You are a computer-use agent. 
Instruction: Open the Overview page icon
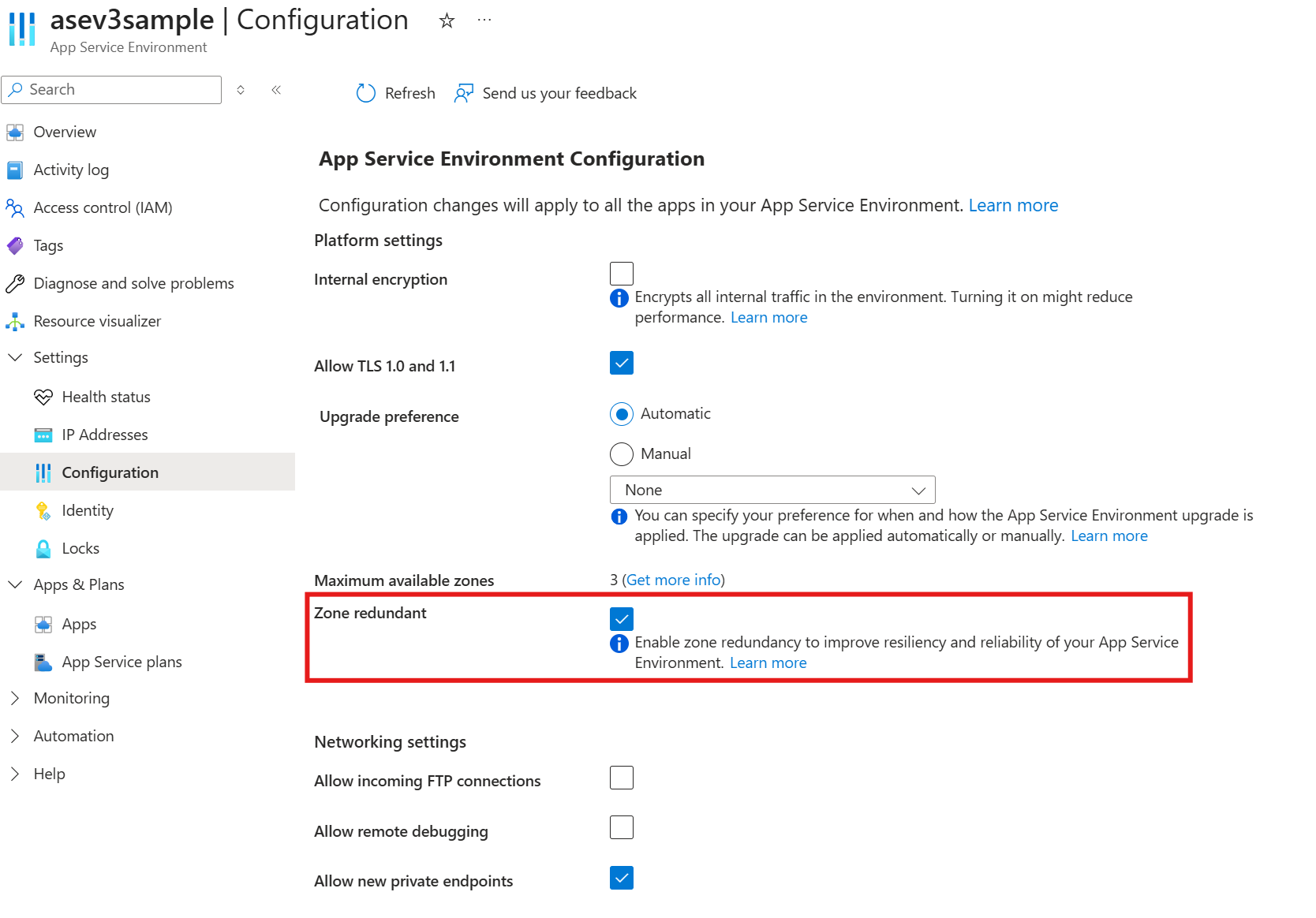tap(14, 132)
